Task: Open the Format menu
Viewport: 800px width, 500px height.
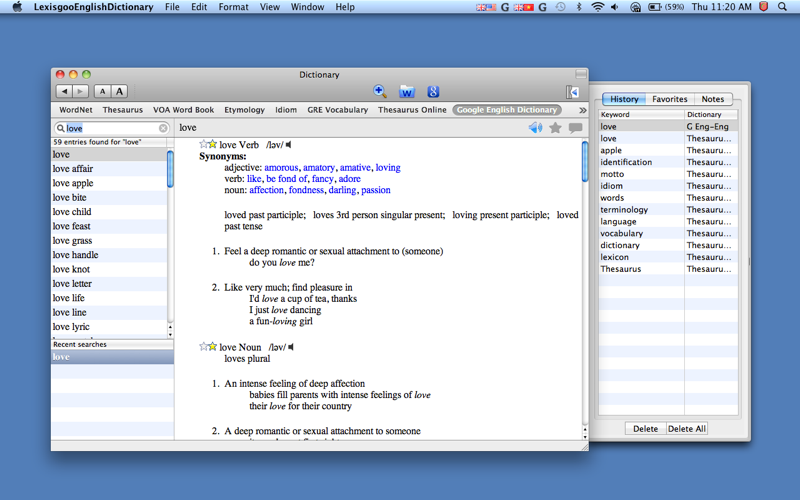Action: (x=233, y=7)
